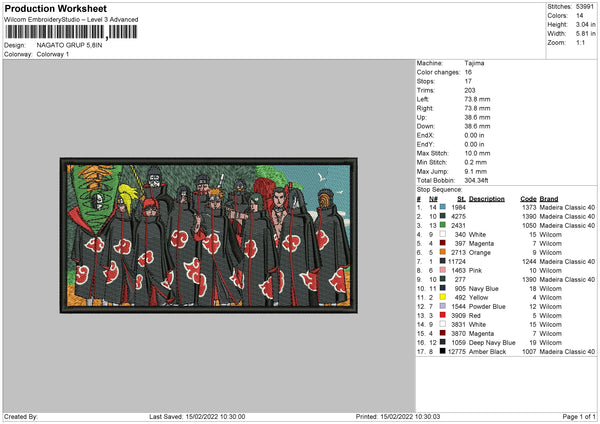The height and width of the screenshot is (424, 600).
Task: Click the "Code" column header
Action: (x=528, y=199)
